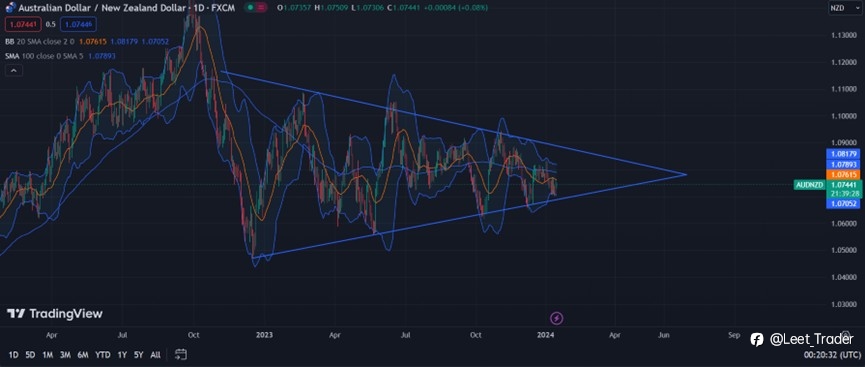Select the SMA 100 indicator legend

61,56
